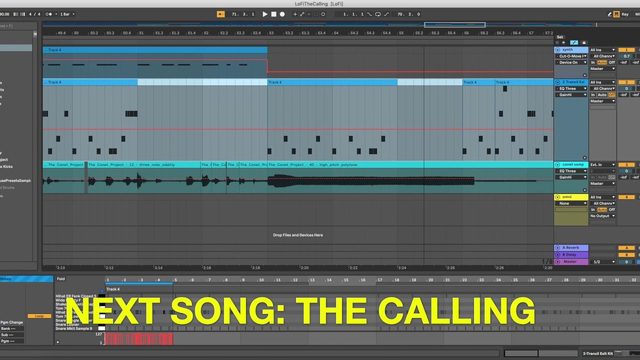The image size is (640, 360).
Task: Toggle the orange Loop button in clip view
Action: (39, 316)
